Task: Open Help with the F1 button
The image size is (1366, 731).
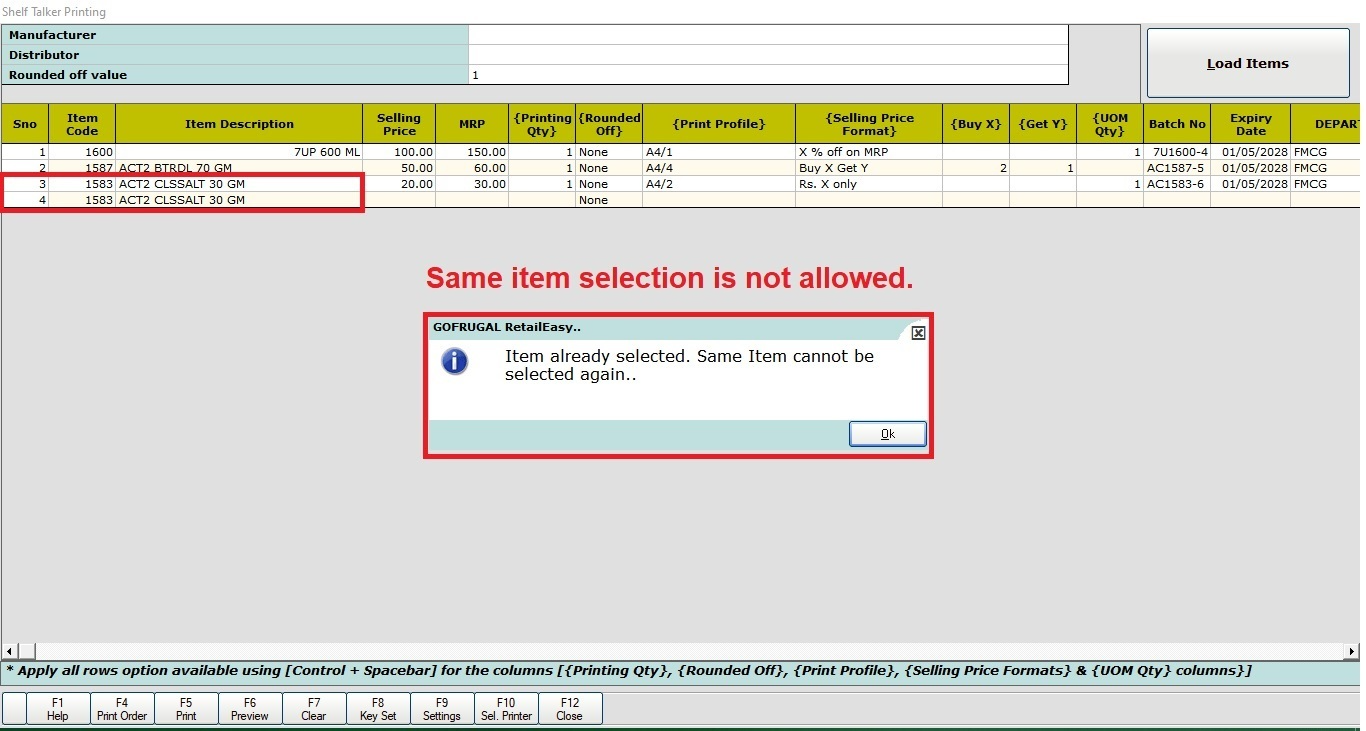Action: point(58,709)
